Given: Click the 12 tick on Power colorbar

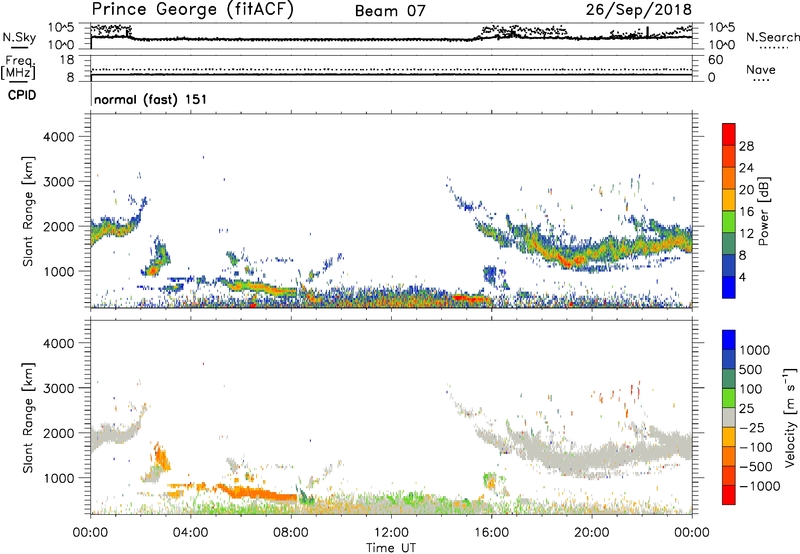Looking at the screenshot, I should tap(746, 234).
